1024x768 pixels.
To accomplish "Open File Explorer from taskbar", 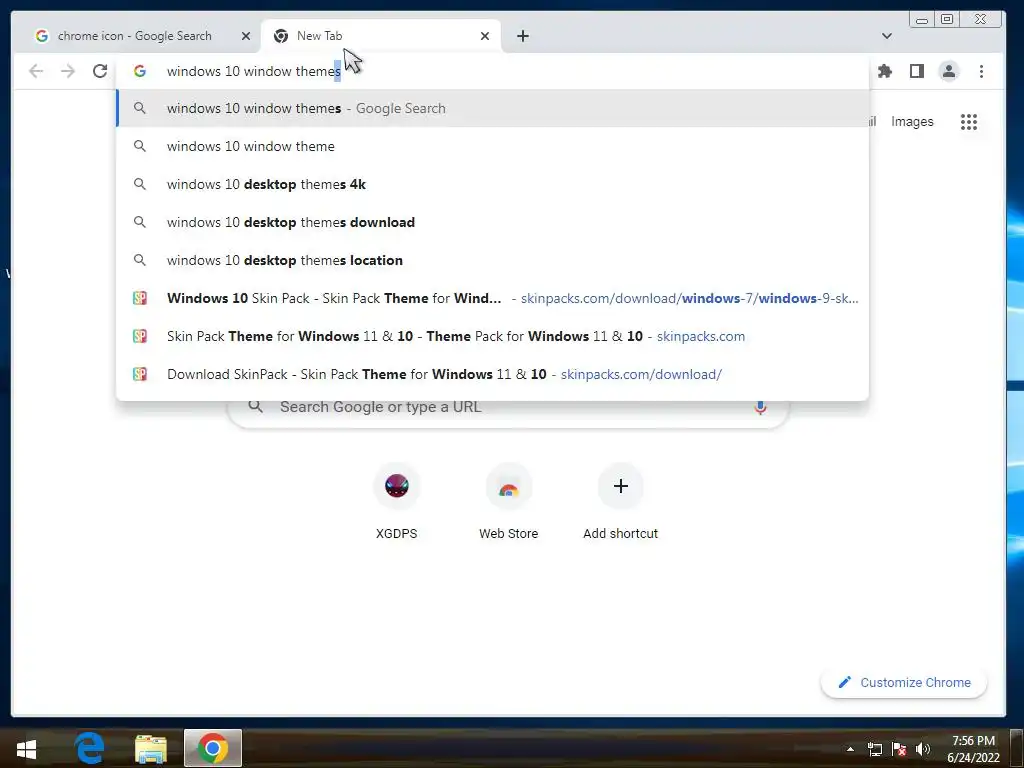I will click(151, 748).
